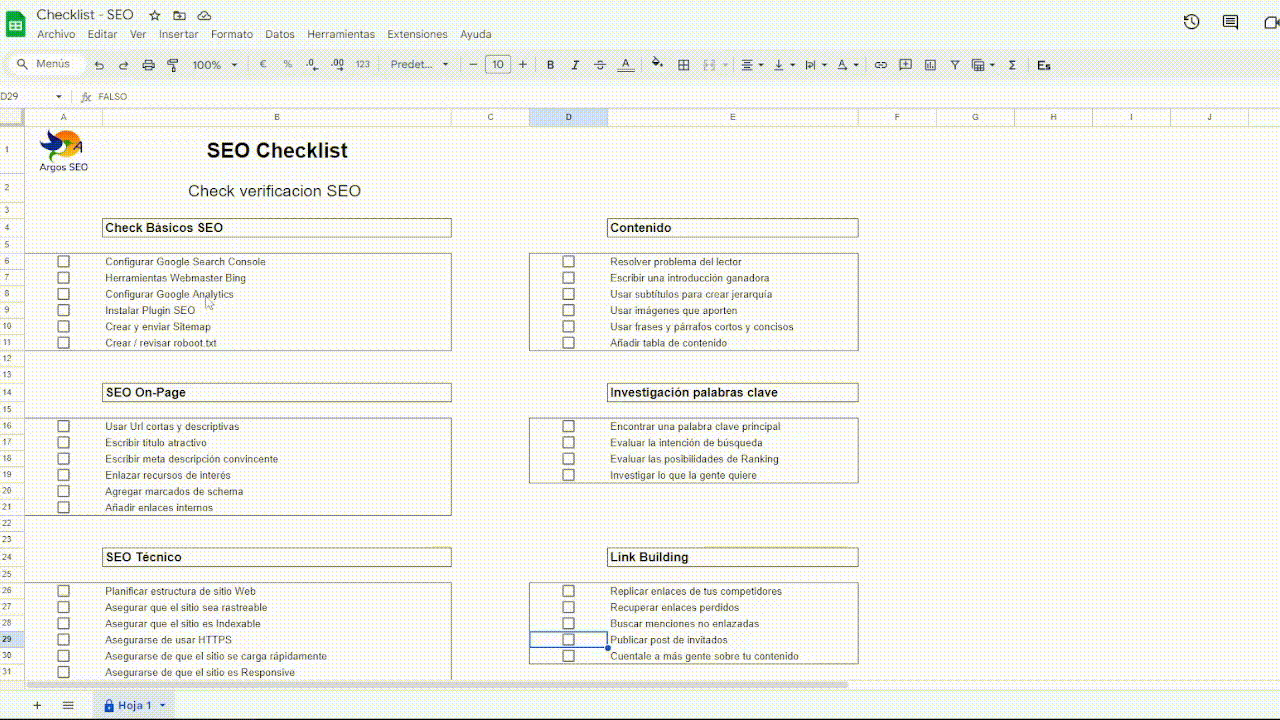Viewport: 1280px width, 720px height.
Task: Open the fill color picker
Action: click(657, 64)
